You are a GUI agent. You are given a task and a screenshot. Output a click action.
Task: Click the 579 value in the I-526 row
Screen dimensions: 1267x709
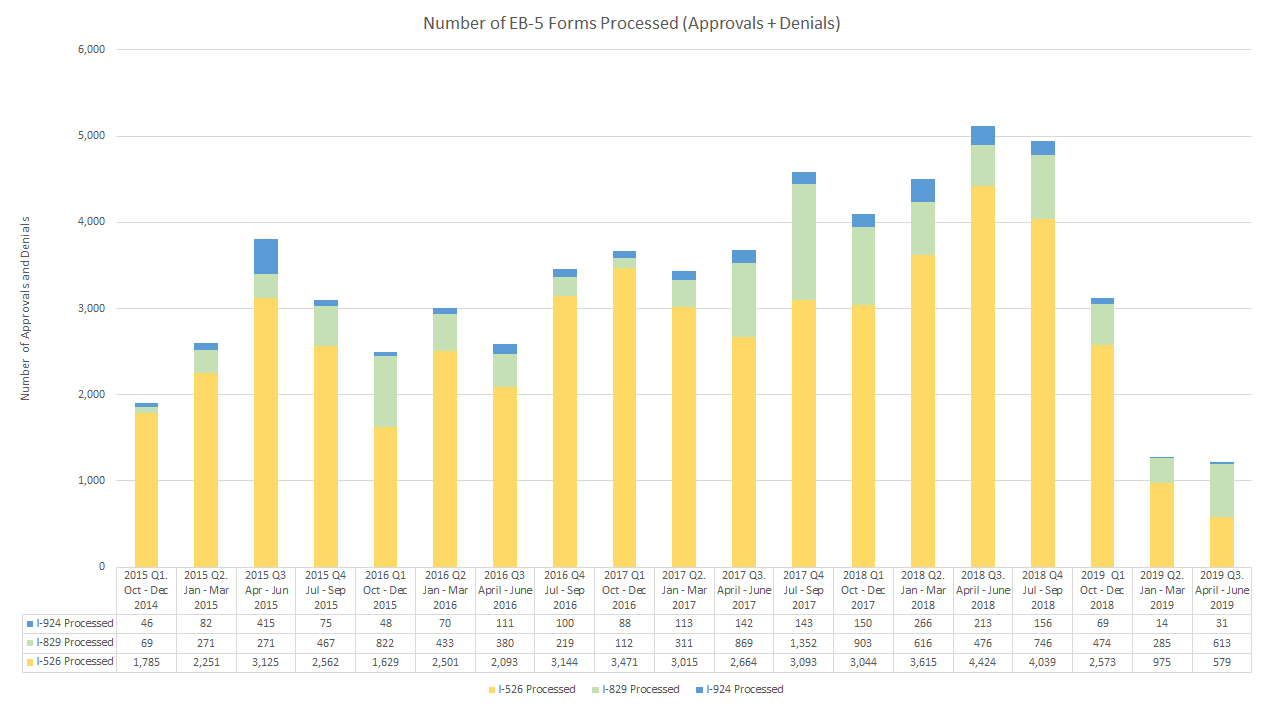pos(1221,662)
